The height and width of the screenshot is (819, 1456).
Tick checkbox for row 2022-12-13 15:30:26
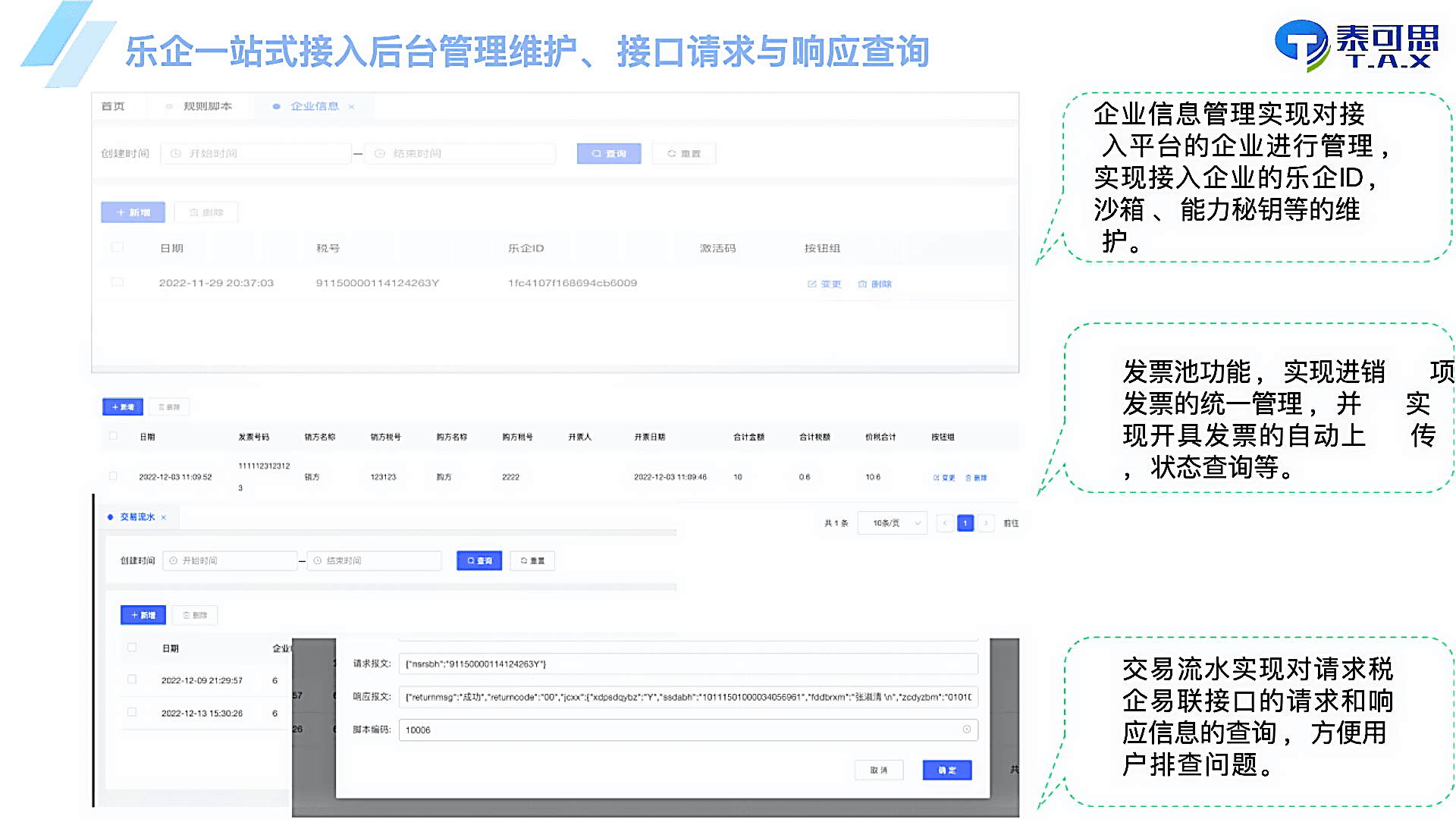pyautogui.click(x=132, y=712)
